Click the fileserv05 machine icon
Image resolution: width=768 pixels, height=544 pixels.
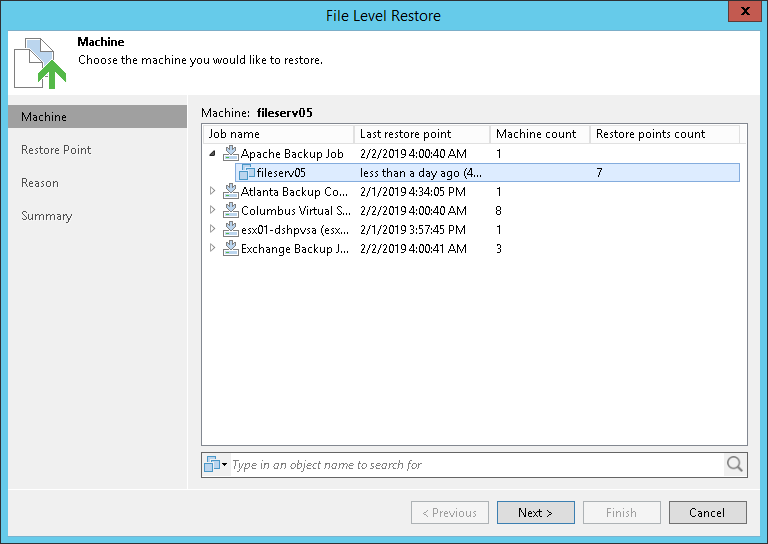click(x=247, y=173)
